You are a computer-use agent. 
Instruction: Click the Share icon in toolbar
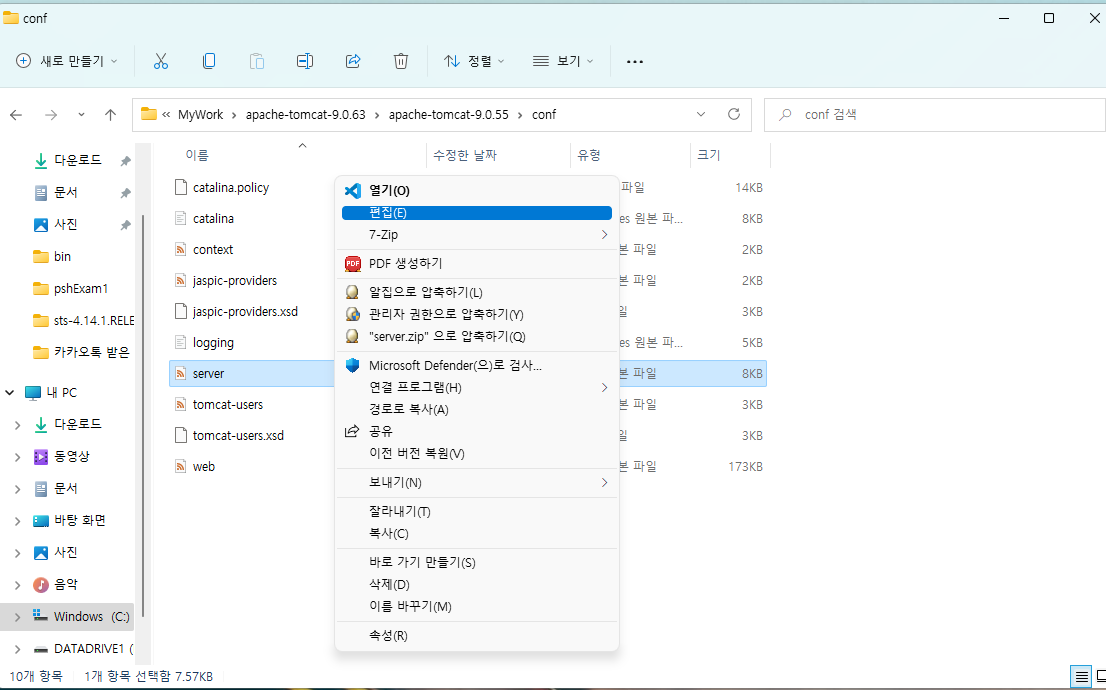pyautogui.click(x=353, y=61)
